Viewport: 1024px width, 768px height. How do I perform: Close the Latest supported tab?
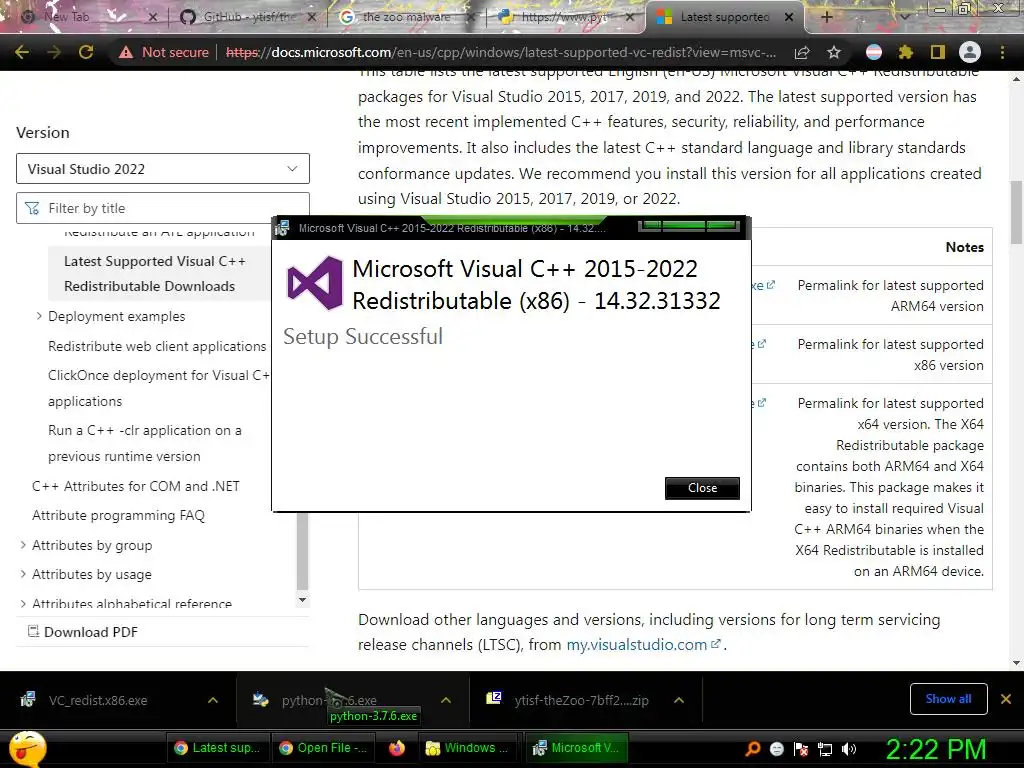point(789,17)
